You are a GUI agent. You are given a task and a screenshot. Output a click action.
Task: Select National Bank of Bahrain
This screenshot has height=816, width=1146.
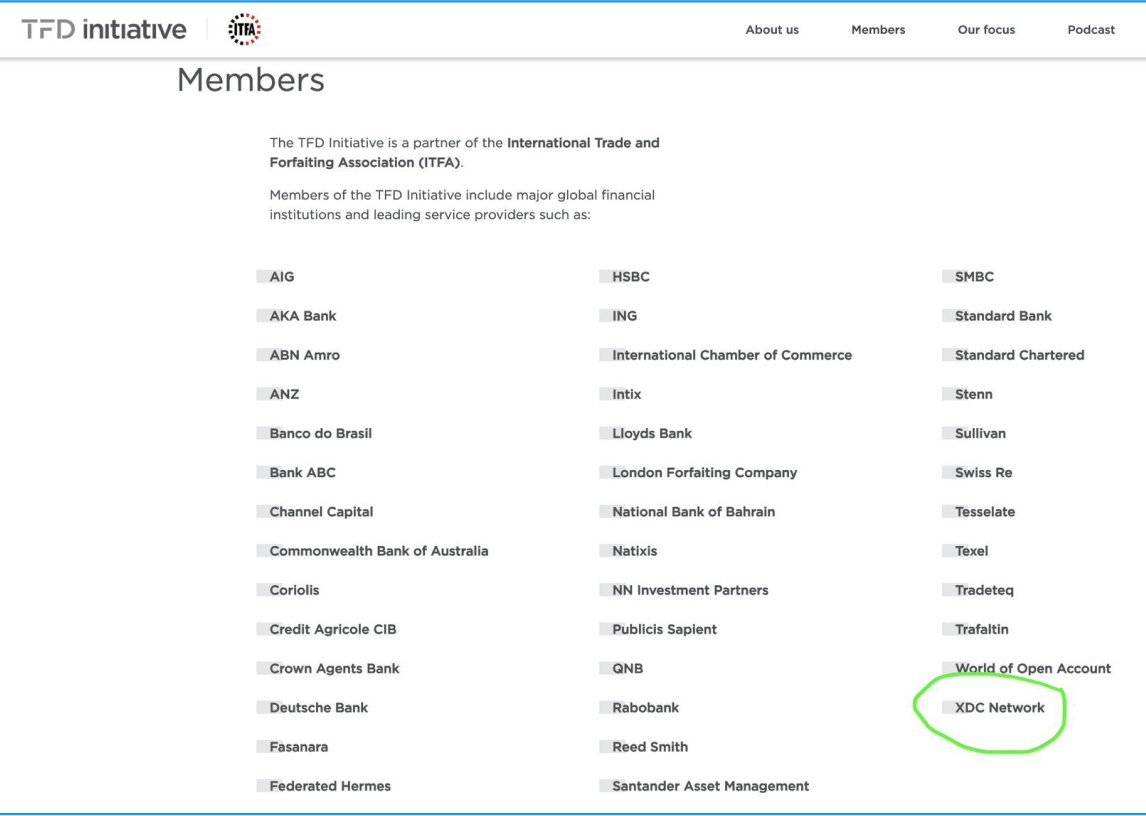[694, 512]
